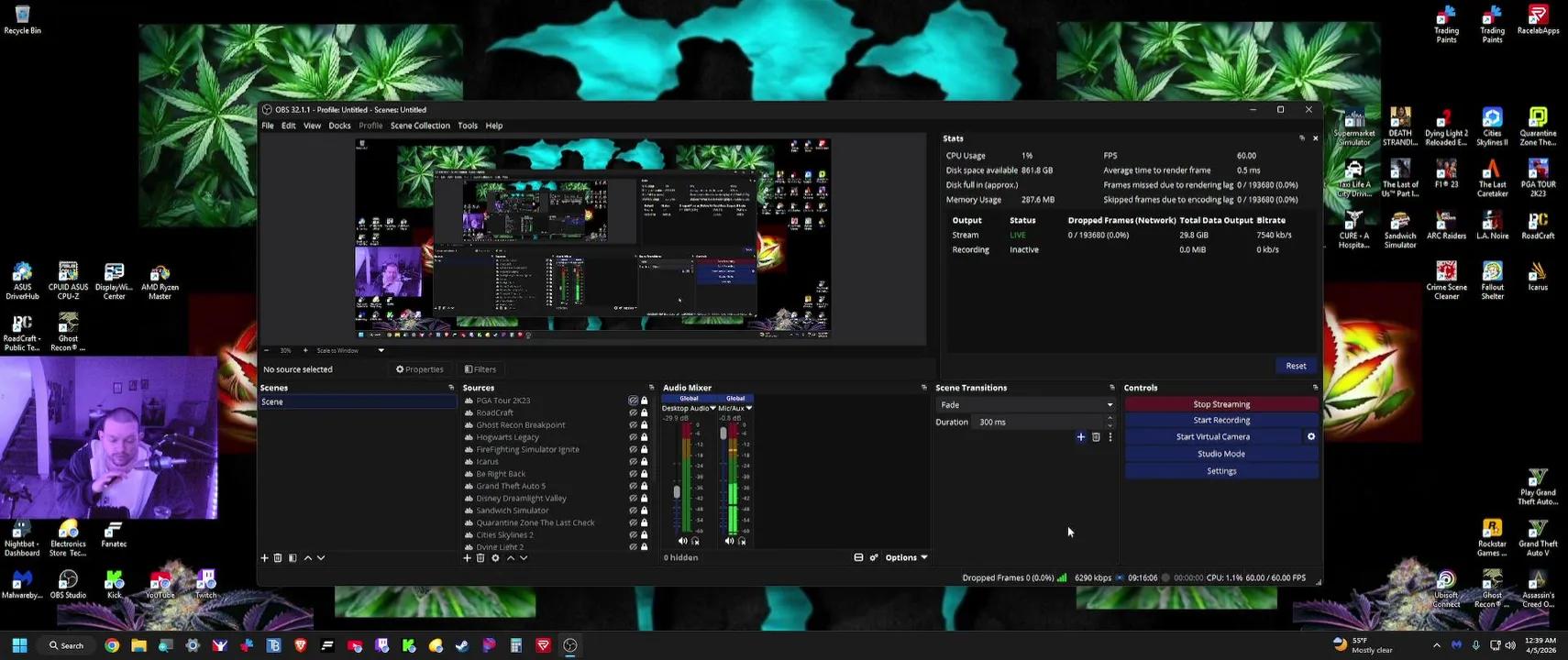Image resolution: width=1568 pixels, height=660 pixels.
Task: Open the Scene Collection menu
Action: click(420, 126)
